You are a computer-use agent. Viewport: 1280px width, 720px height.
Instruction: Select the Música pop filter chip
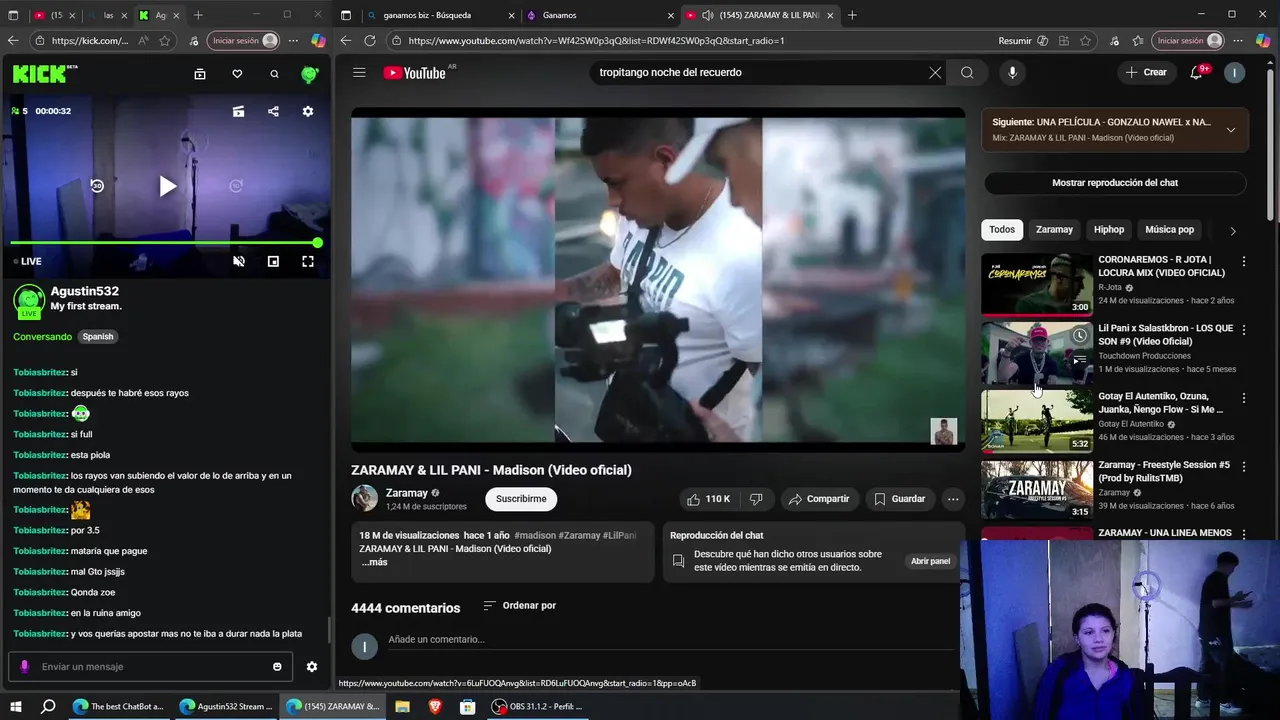1169,230
